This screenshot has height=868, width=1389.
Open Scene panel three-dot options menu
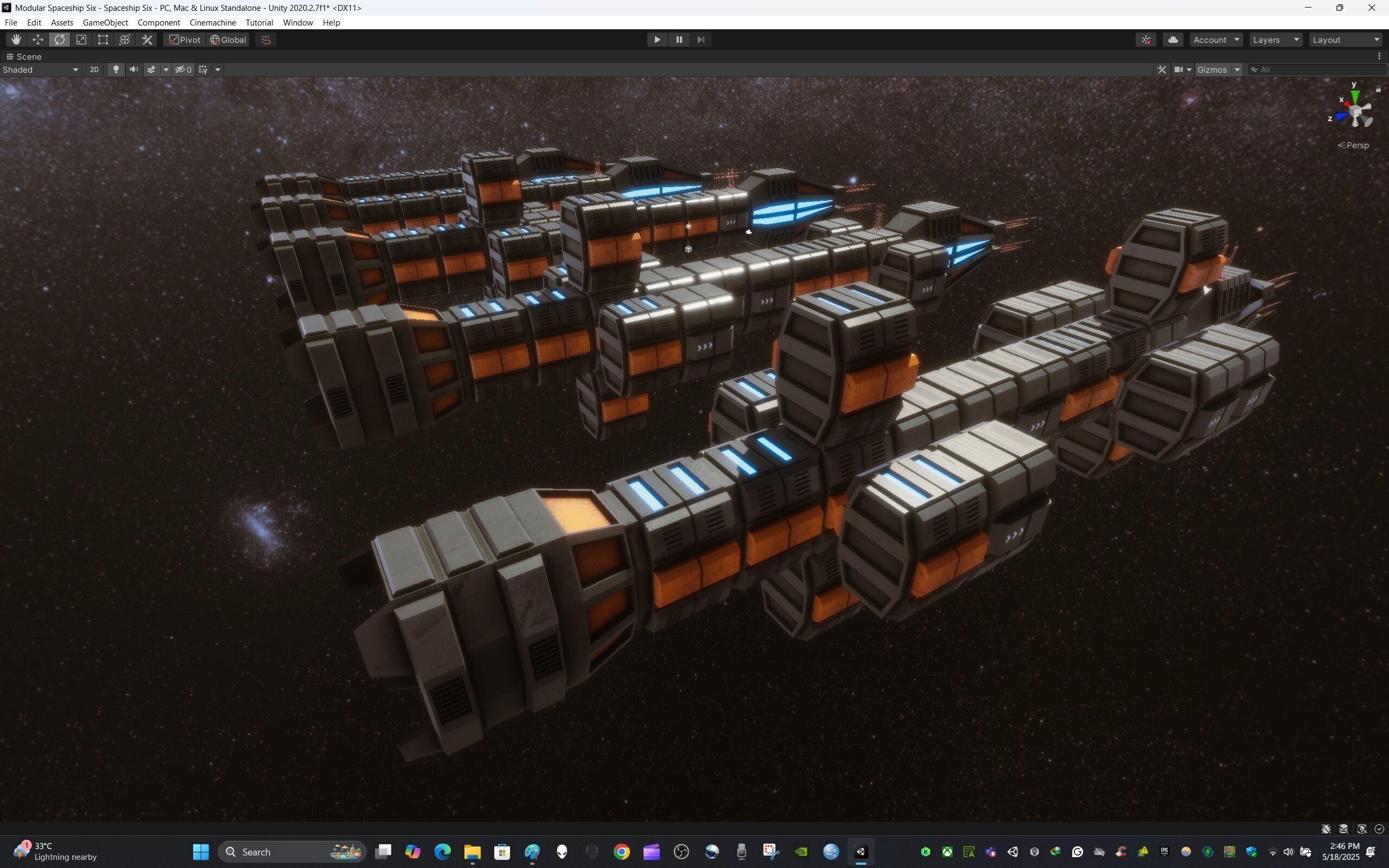(1379, 56)
